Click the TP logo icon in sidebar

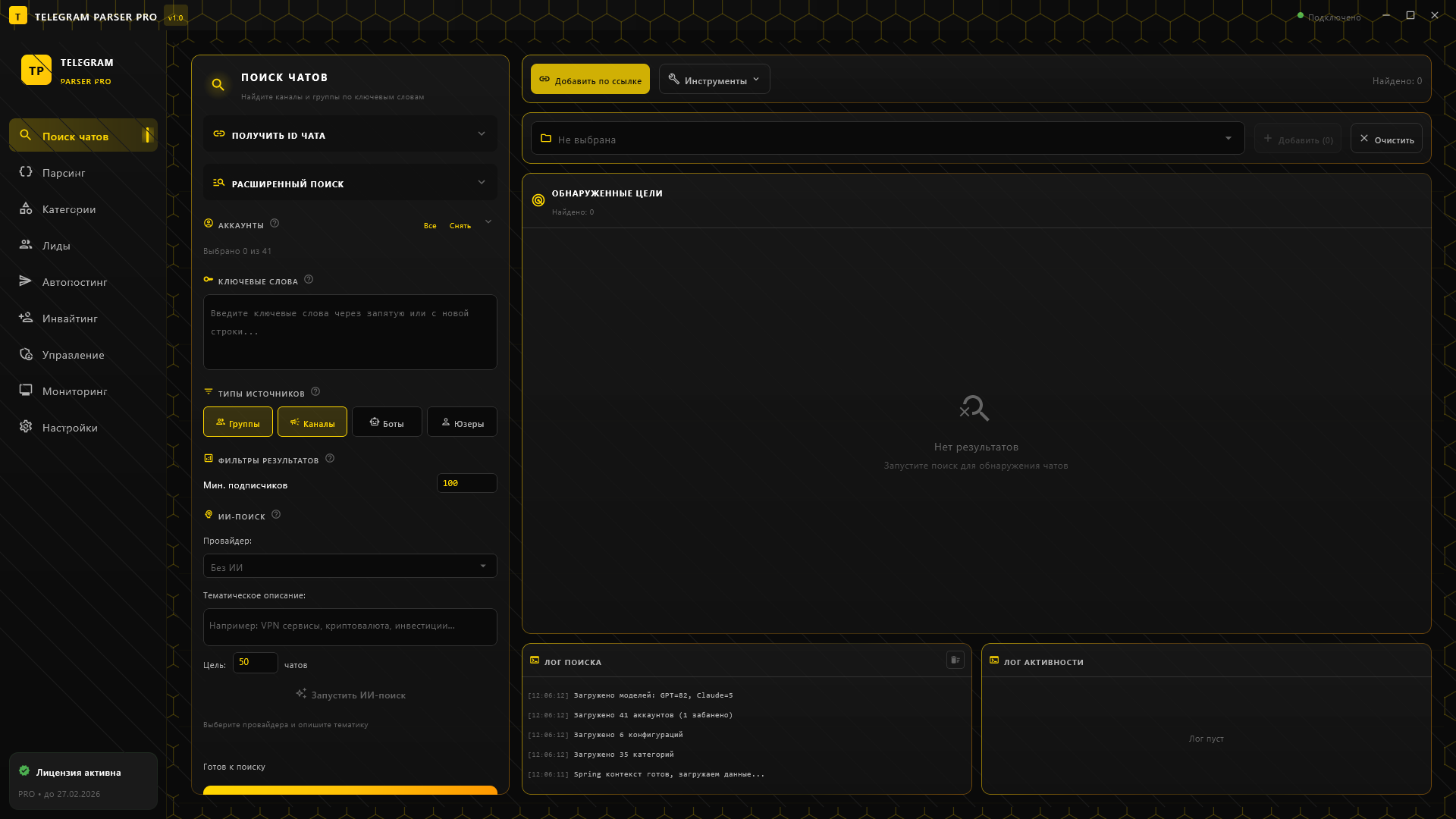pos(36,70)
